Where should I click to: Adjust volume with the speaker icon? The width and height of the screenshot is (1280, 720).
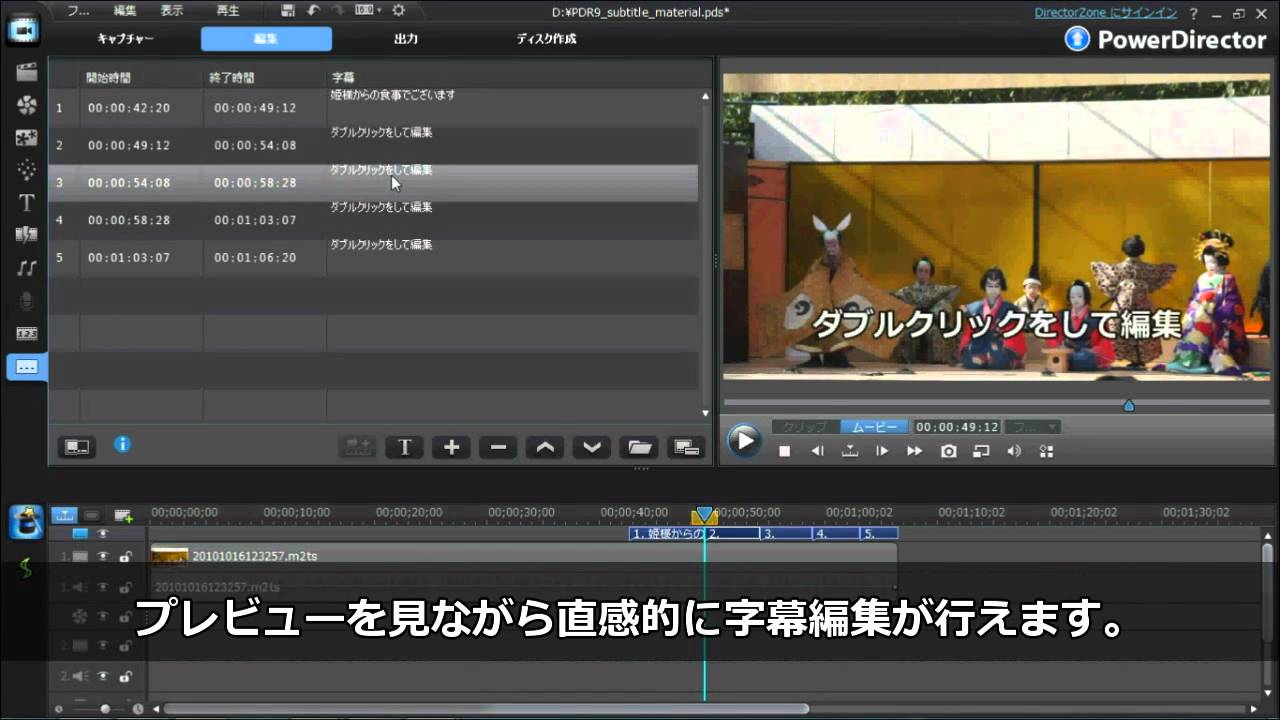(1014, 451)
